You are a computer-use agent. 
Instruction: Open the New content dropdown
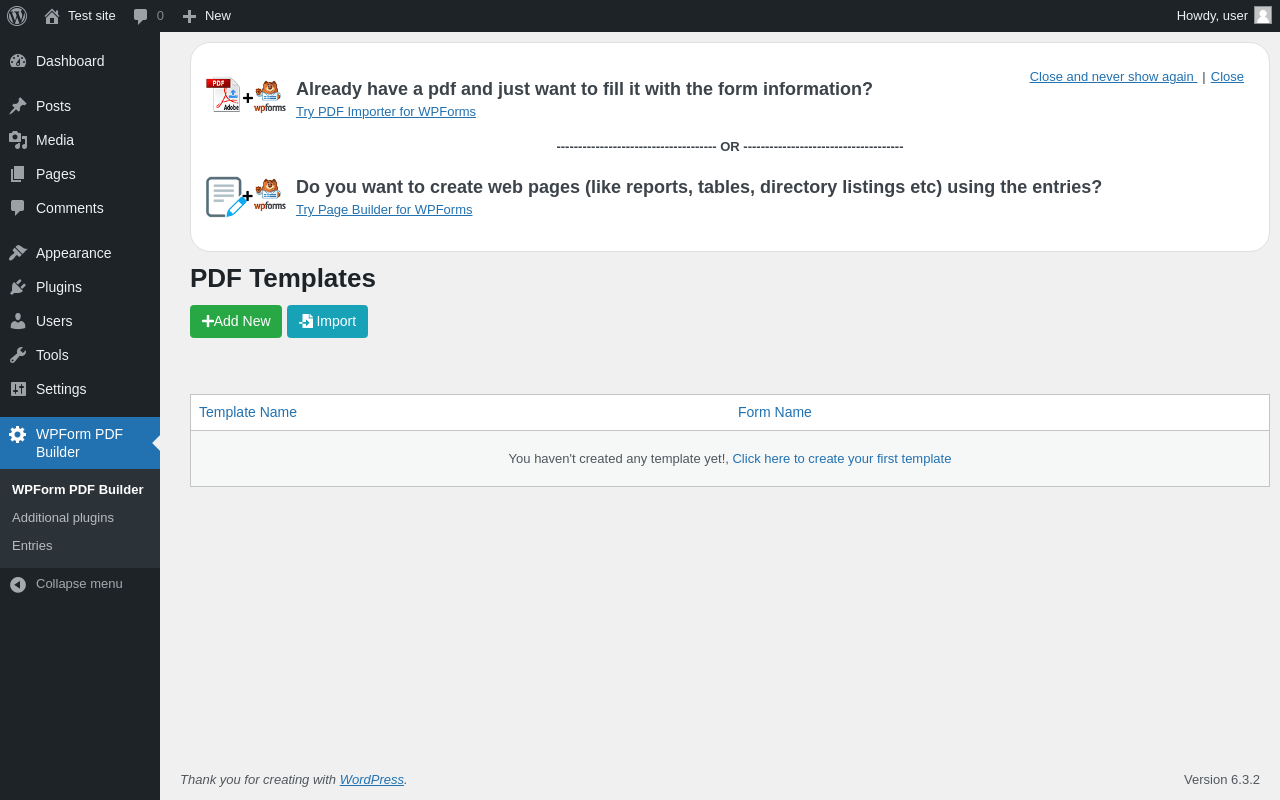pos(207,16)
